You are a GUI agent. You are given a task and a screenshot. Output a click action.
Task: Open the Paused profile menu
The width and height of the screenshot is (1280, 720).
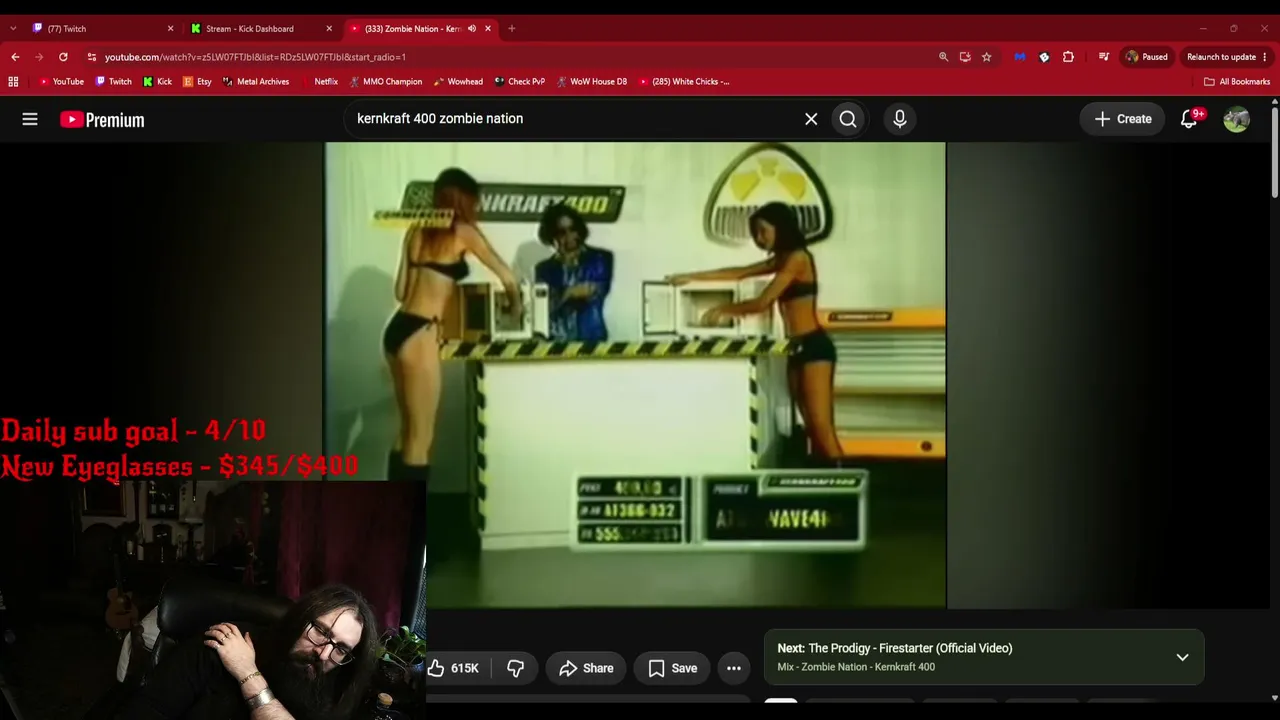coord(1147,57)
